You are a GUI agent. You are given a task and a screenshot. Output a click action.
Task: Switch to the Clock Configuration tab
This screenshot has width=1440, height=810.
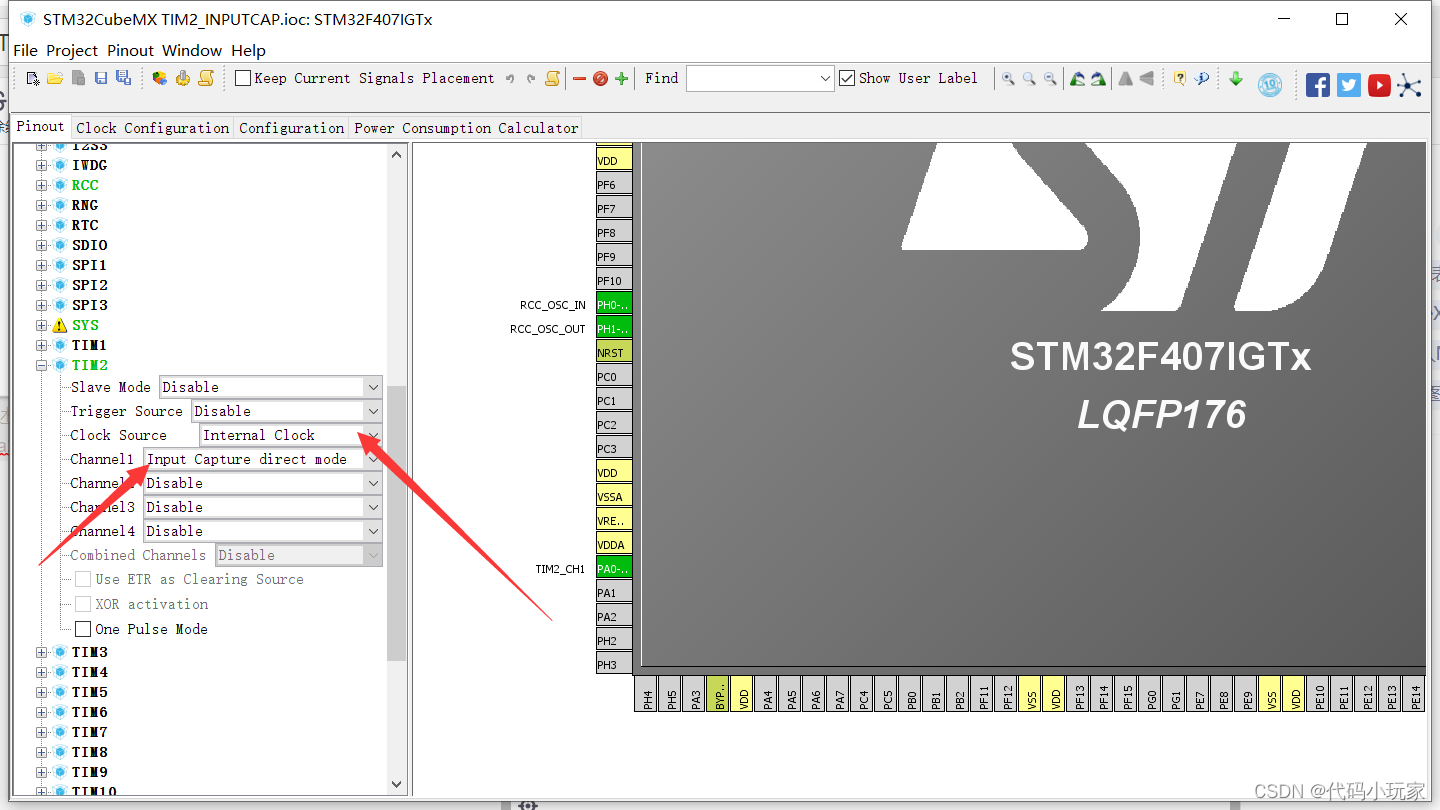pos(152,128)
